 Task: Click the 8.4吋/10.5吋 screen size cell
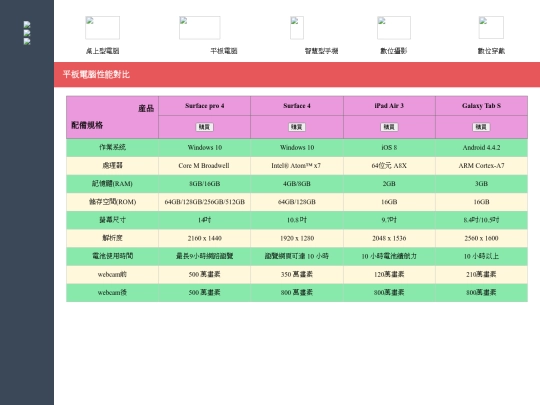coord(481,220)
